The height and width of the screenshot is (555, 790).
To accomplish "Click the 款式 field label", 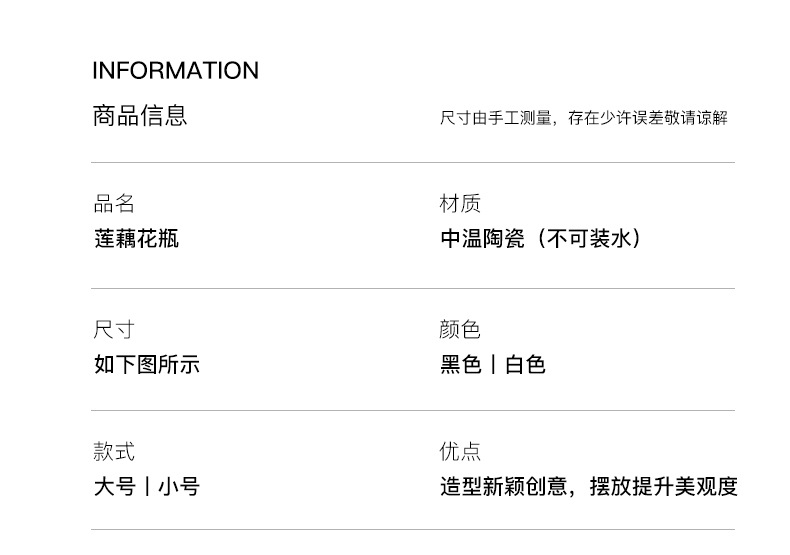I will [x=114, y=452].
